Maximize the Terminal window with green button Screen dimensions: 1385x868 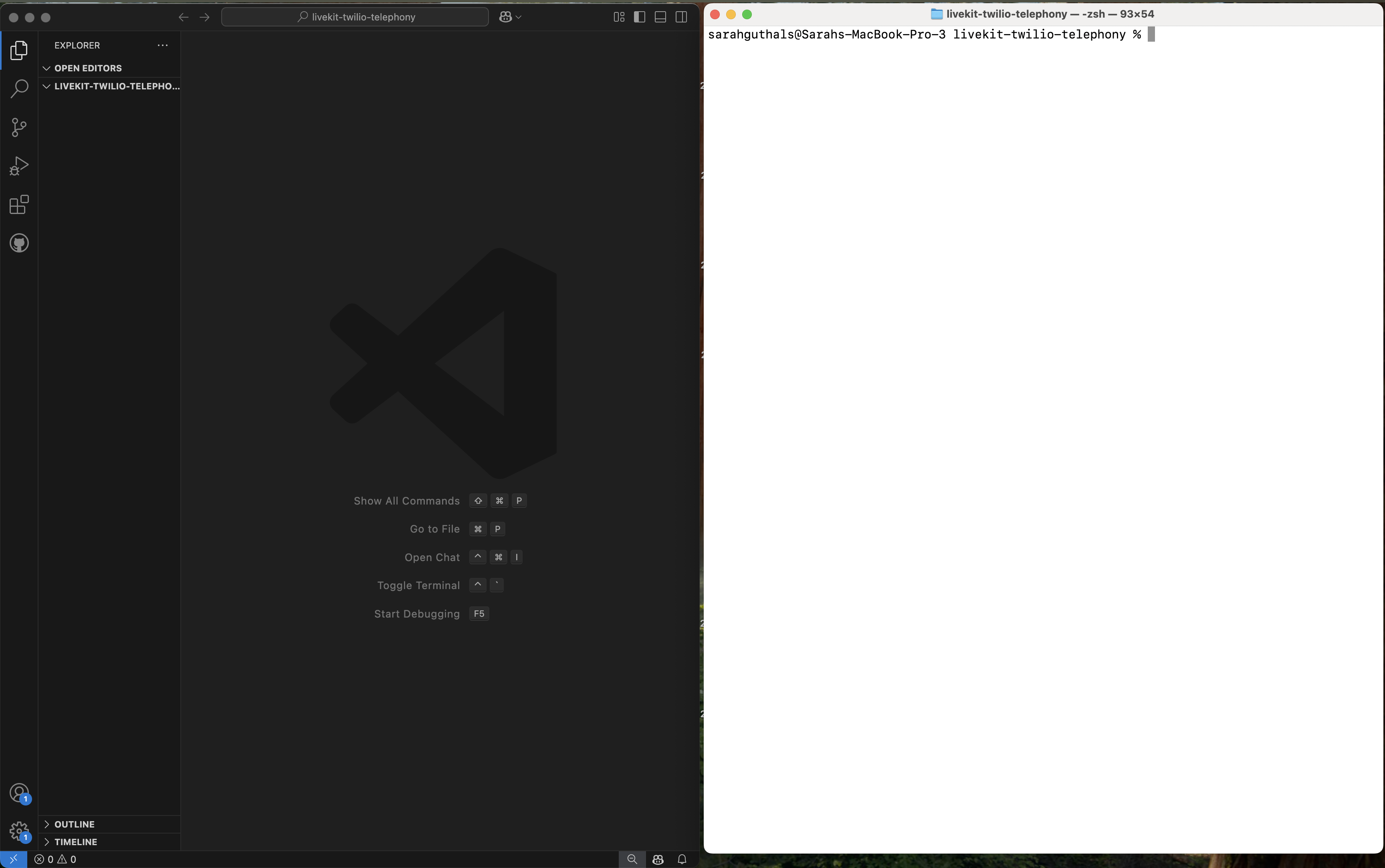coord(747,14)
